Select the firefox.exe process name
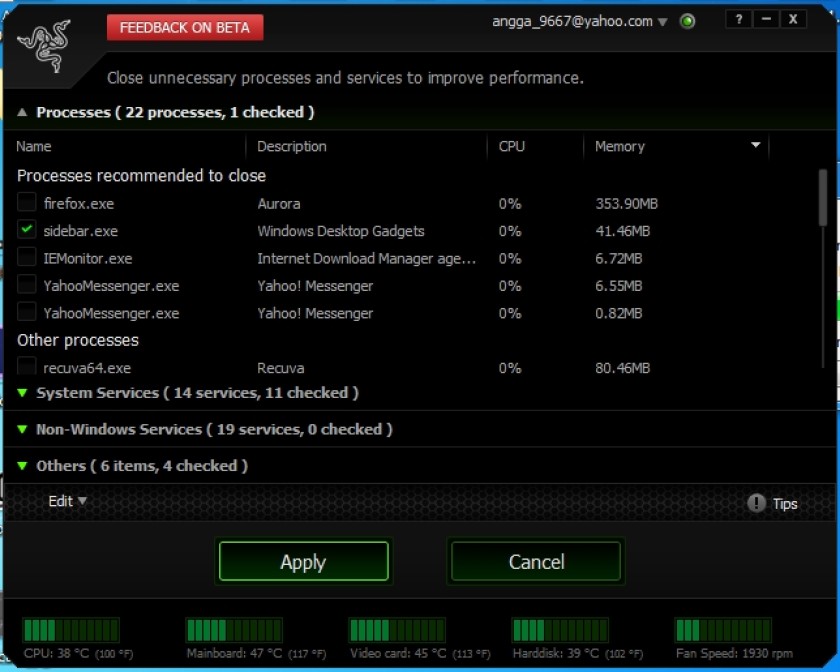The image size is (840, 672). pos(79,204)
